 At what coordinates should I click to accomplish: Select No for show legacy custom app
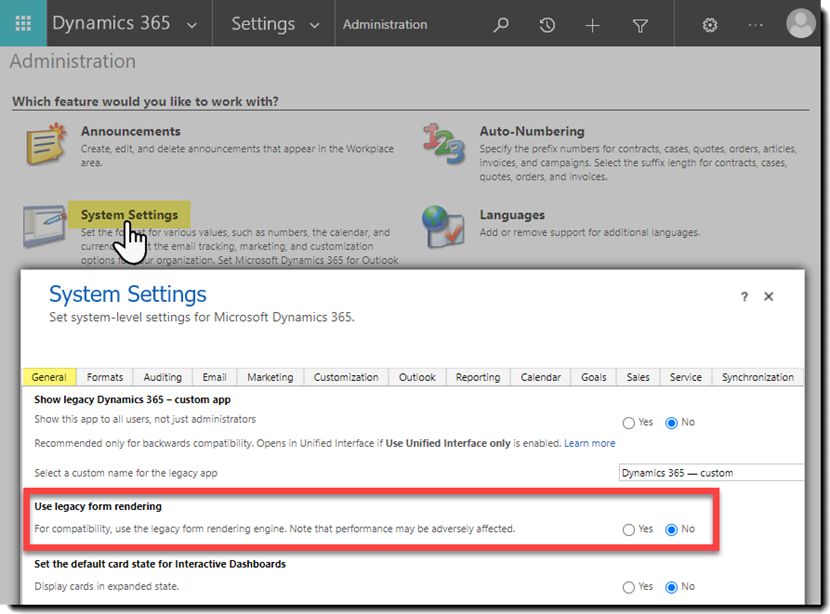coord(671,423)
